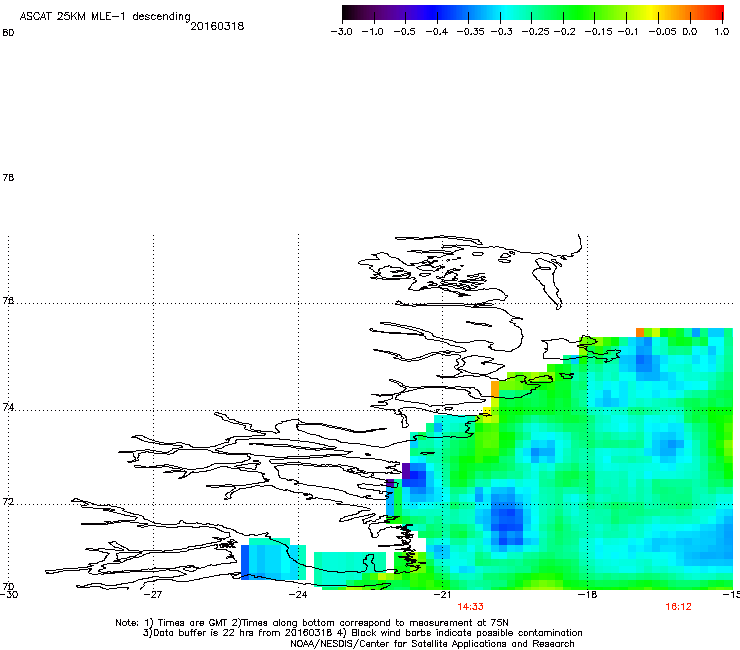Click the -0.25 color scale label
This screenshot has height=650, width=740.
tap(536, 32)
